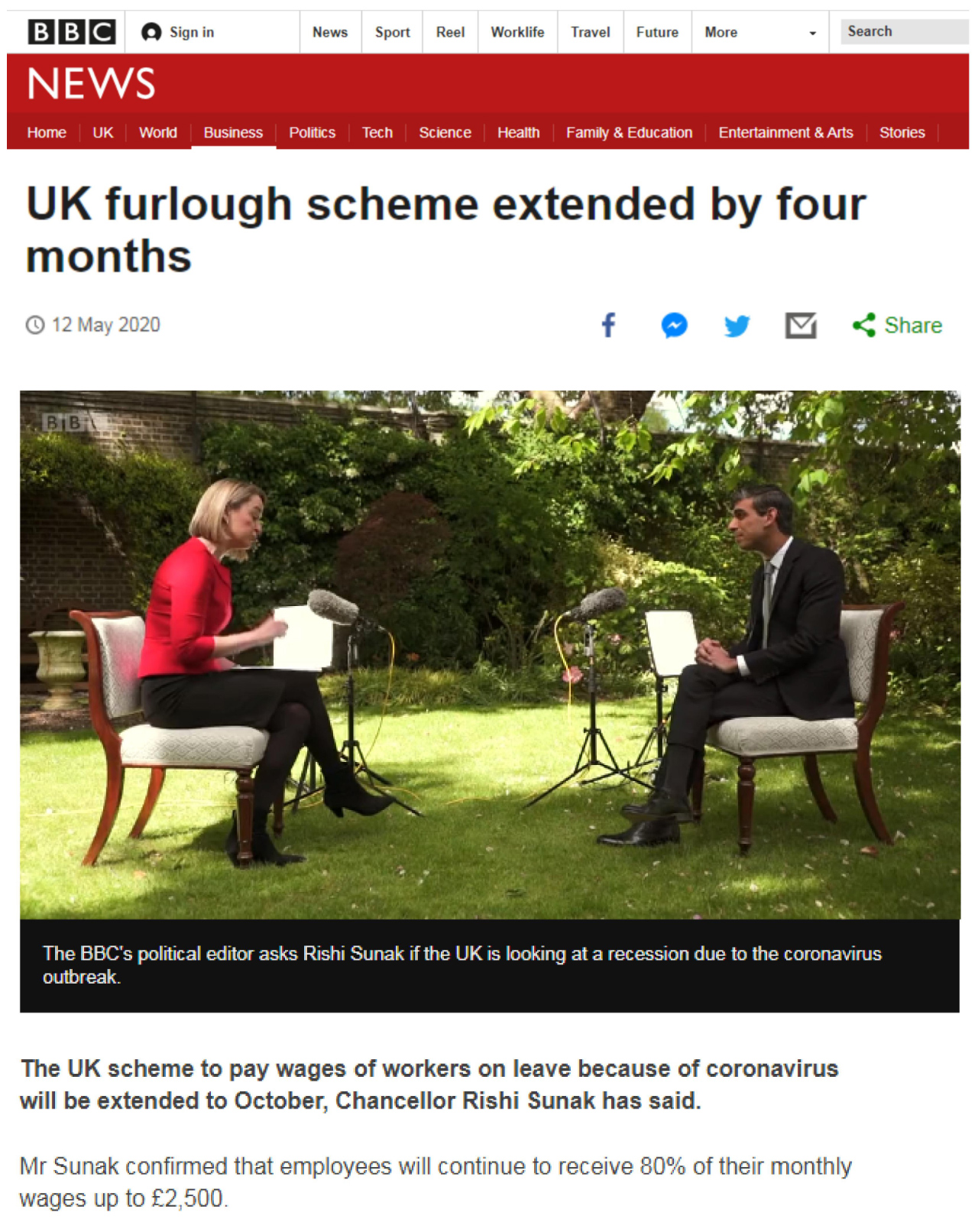Play the Rishi Sunak interview video

490,655
